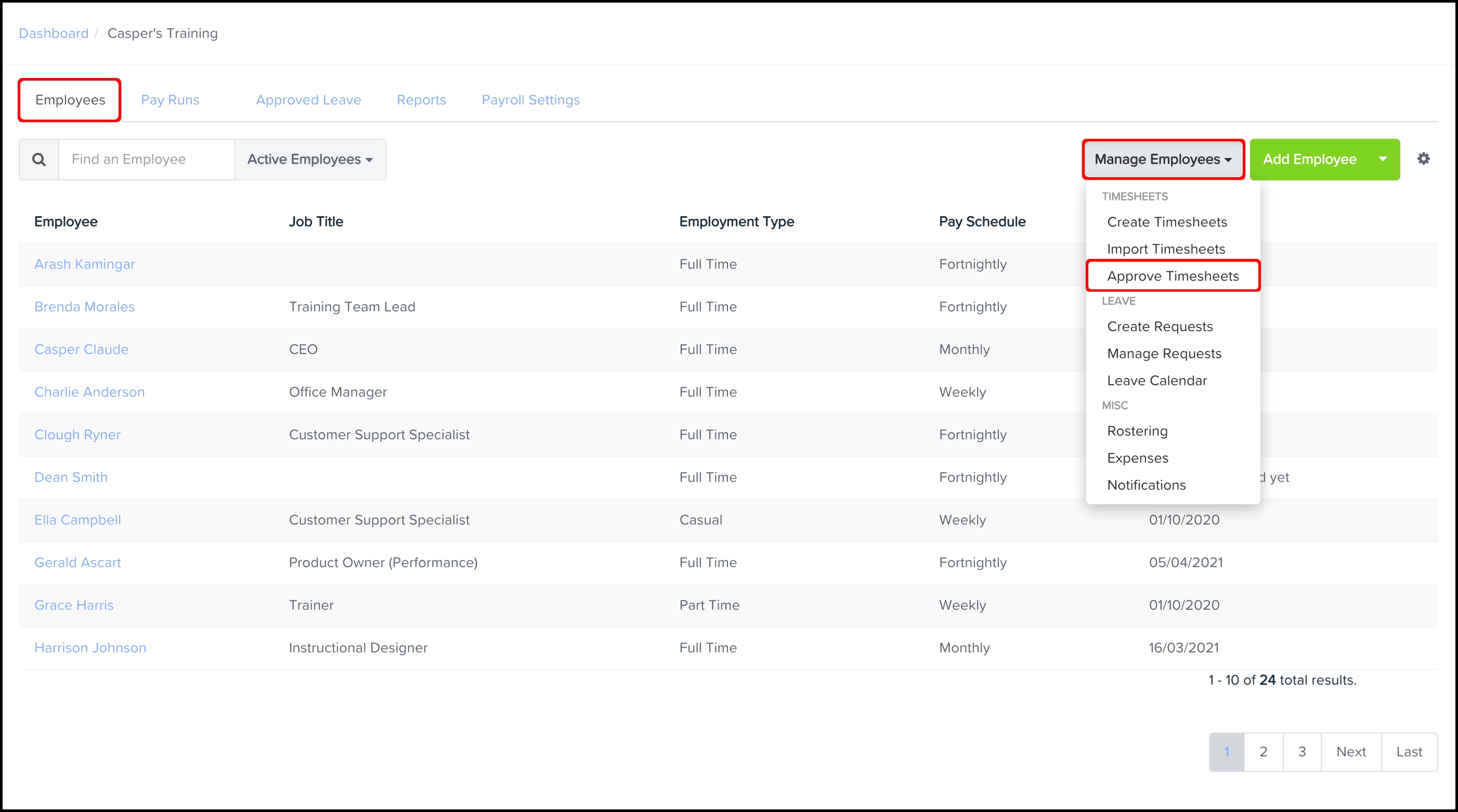Choose Create Timesheets from the menu
The width and height of the screenshot is (1458, 812).
[1166, 222]
